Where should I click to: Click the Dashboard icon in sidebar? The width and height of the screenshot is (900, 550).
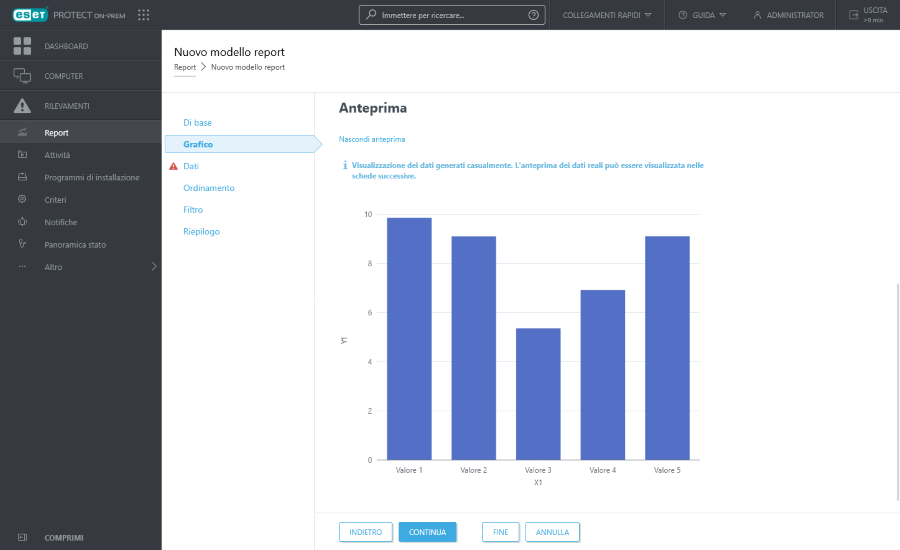pos(22,46)
